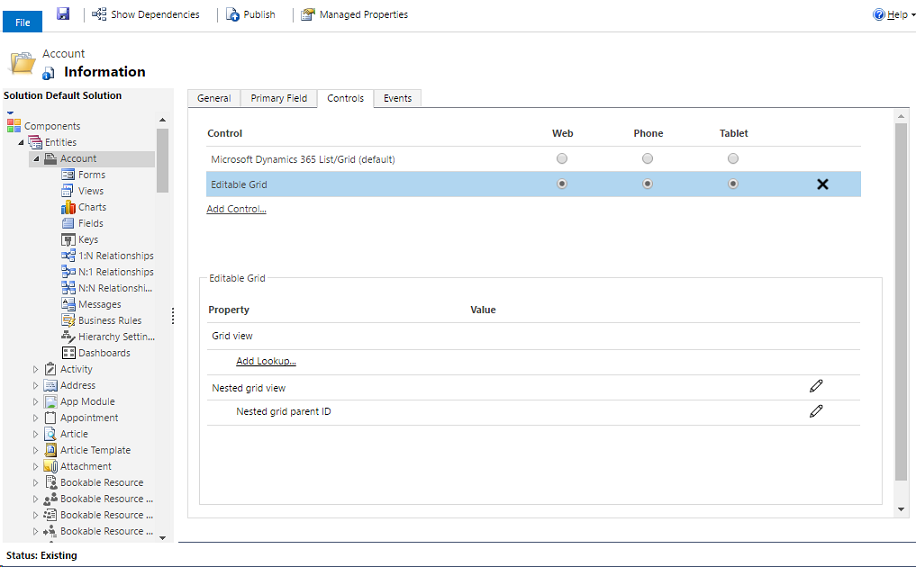Click the Messages icon in tree

click(x=68, y=304)
